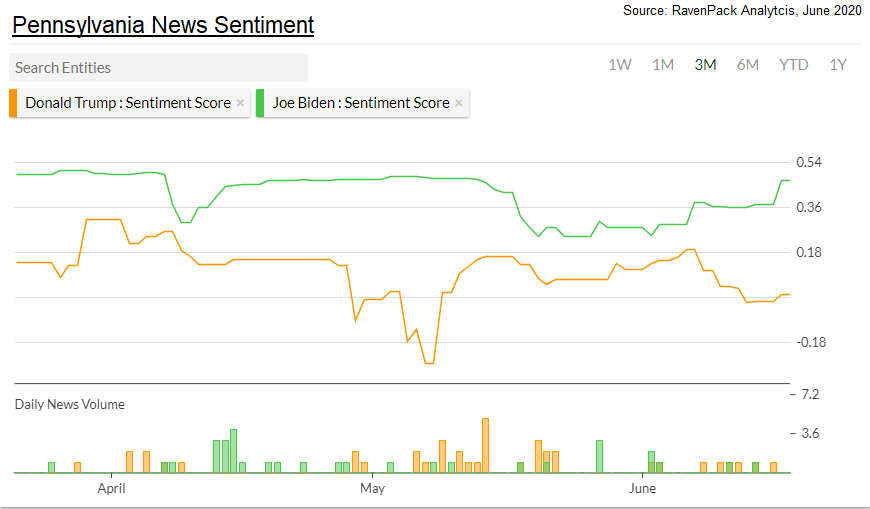Screen dimensions: 870x509
Task: Click the Joe Biden : Sentiment Score label
Action: click(x=361, y=103)
